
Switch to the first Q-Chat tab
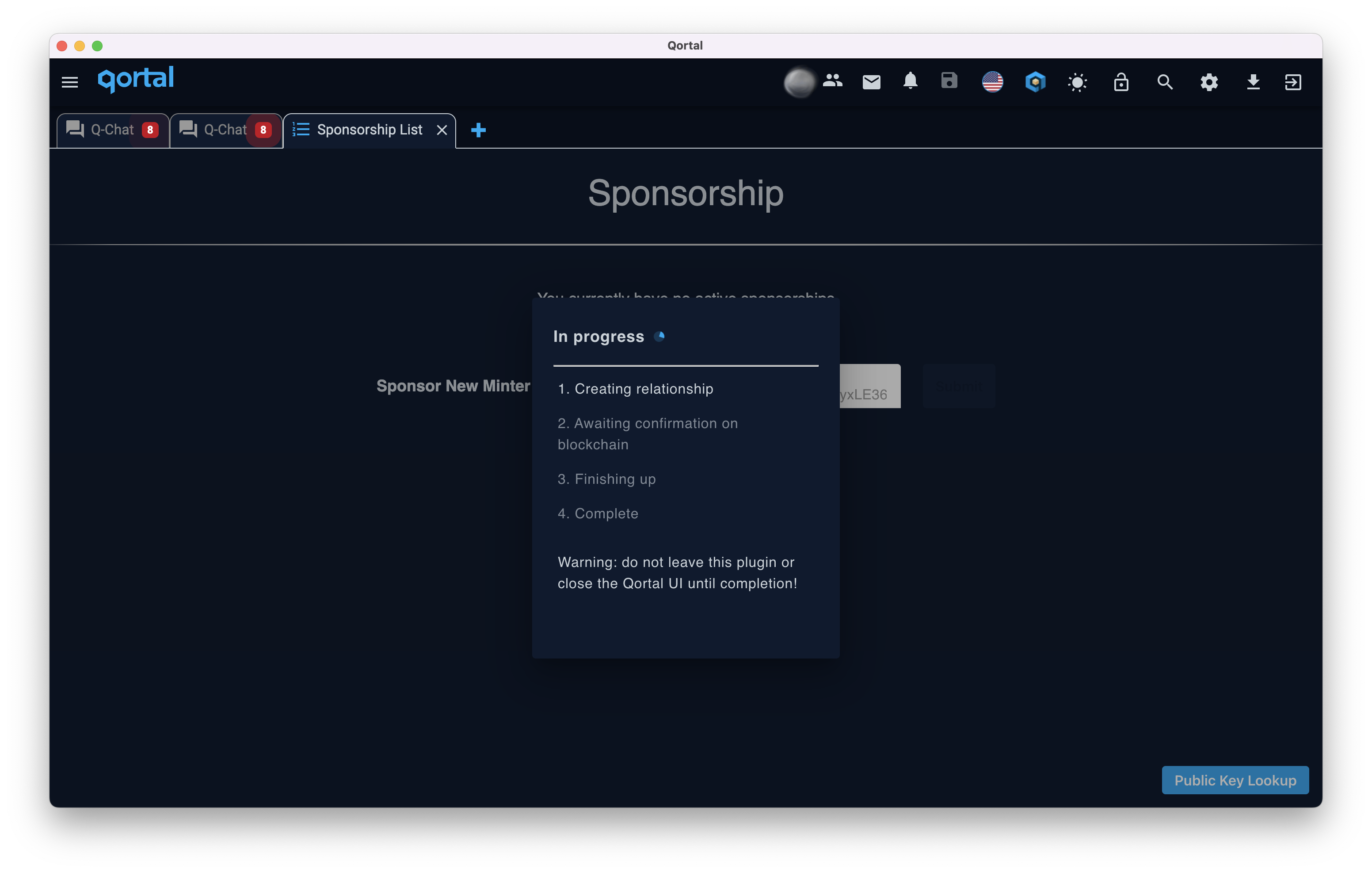point(113,130)
